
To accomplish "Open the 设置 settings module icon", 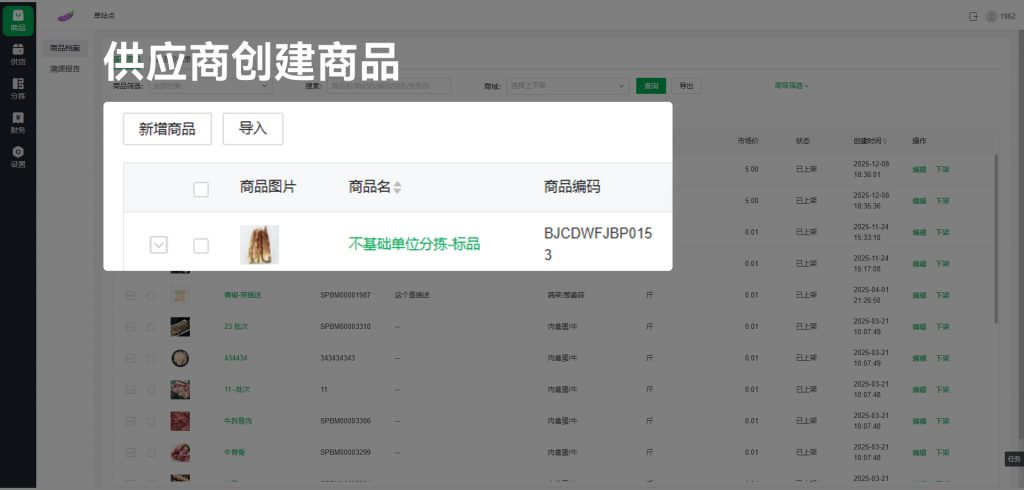I will (x=18, y=156).
